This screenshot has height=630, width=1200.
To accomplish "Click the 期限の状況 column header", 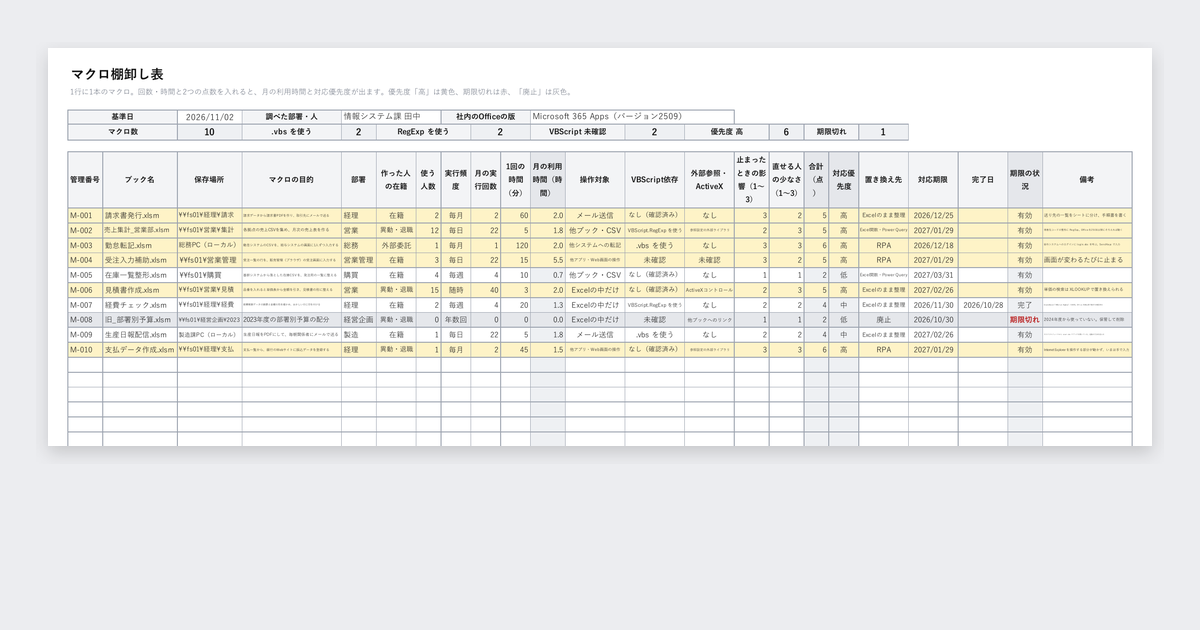I will coord(1025,180).
